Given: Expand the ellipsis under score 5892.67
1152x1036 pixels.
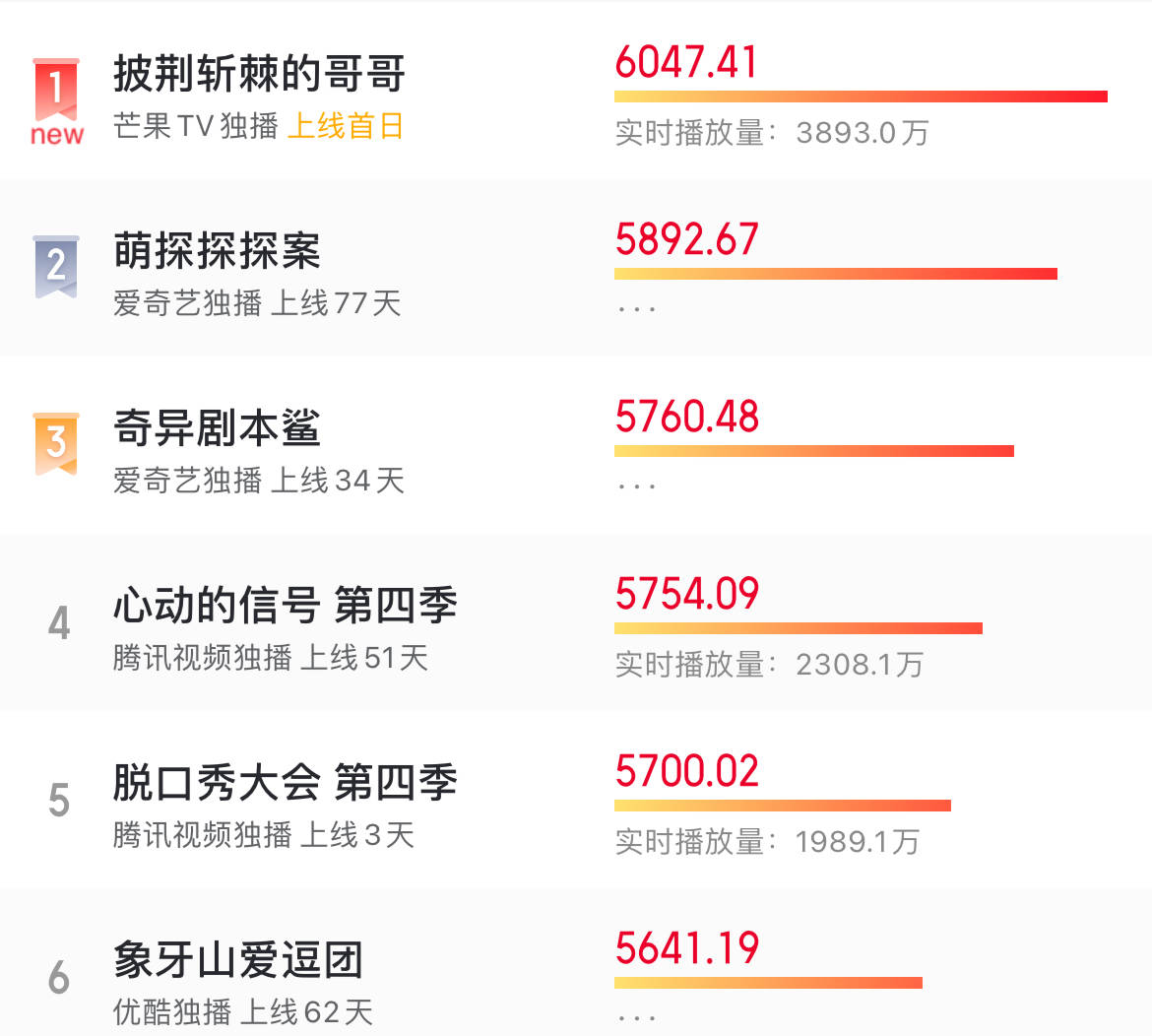Looking at the screenshot, I should 636,310.
